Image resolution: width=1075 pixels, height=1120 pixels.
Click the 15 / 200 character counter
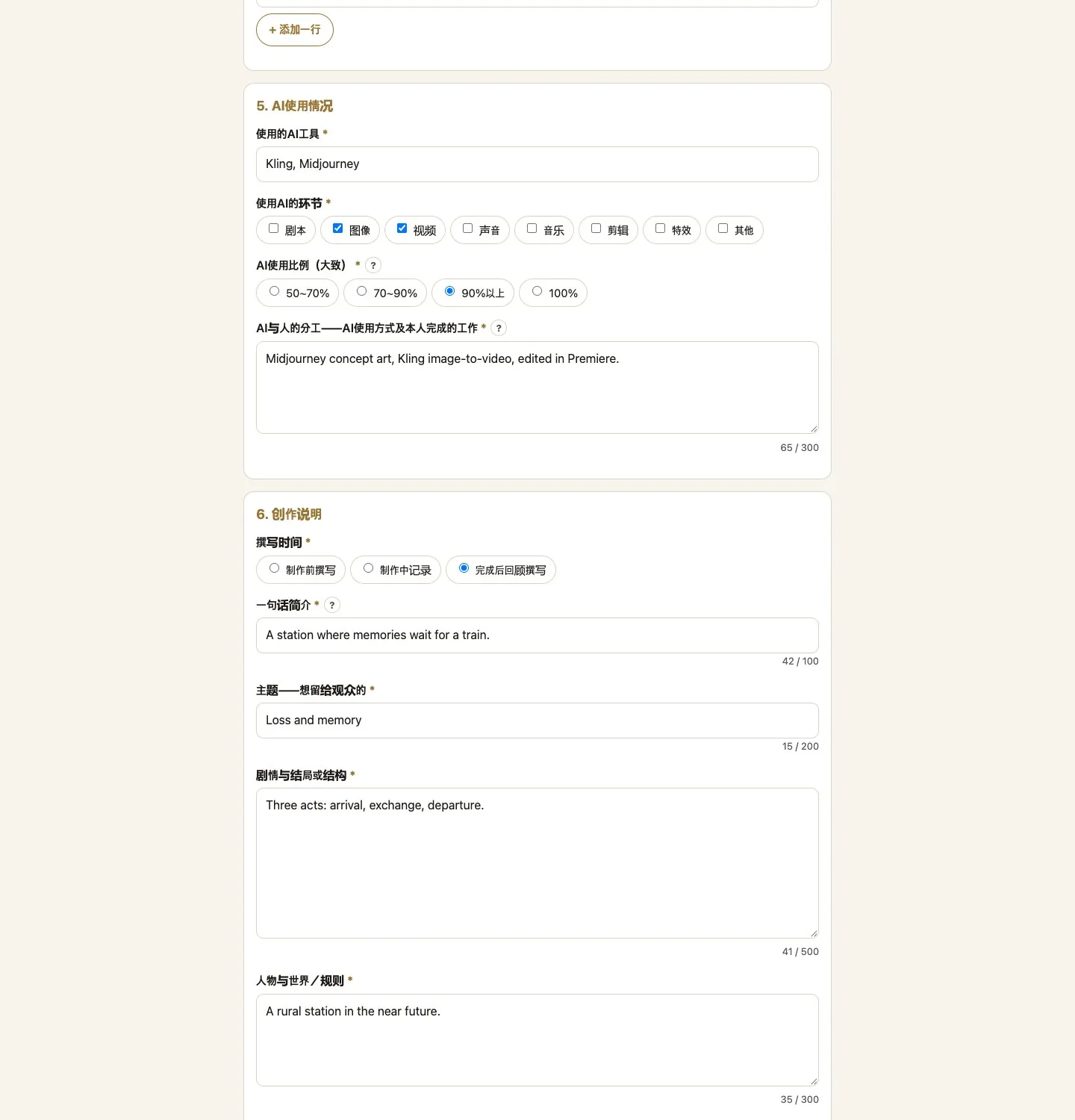click(x=800, y=747)
